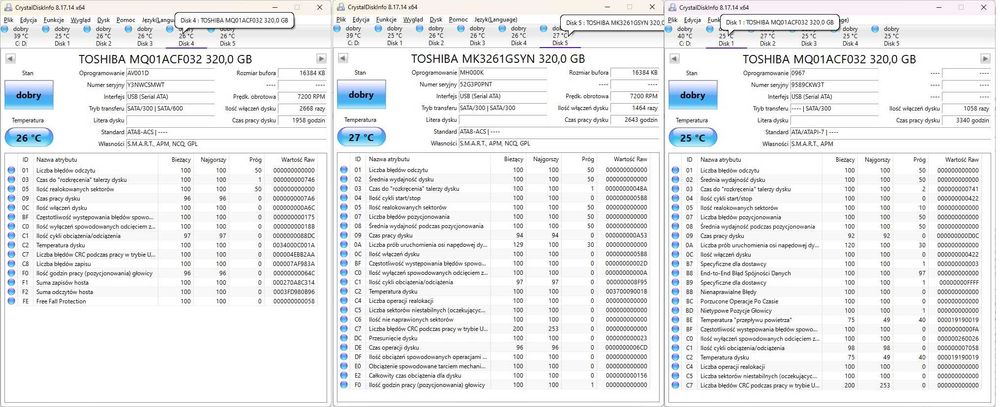
Task: Click dobry health status button in right window
Action: 693,95
